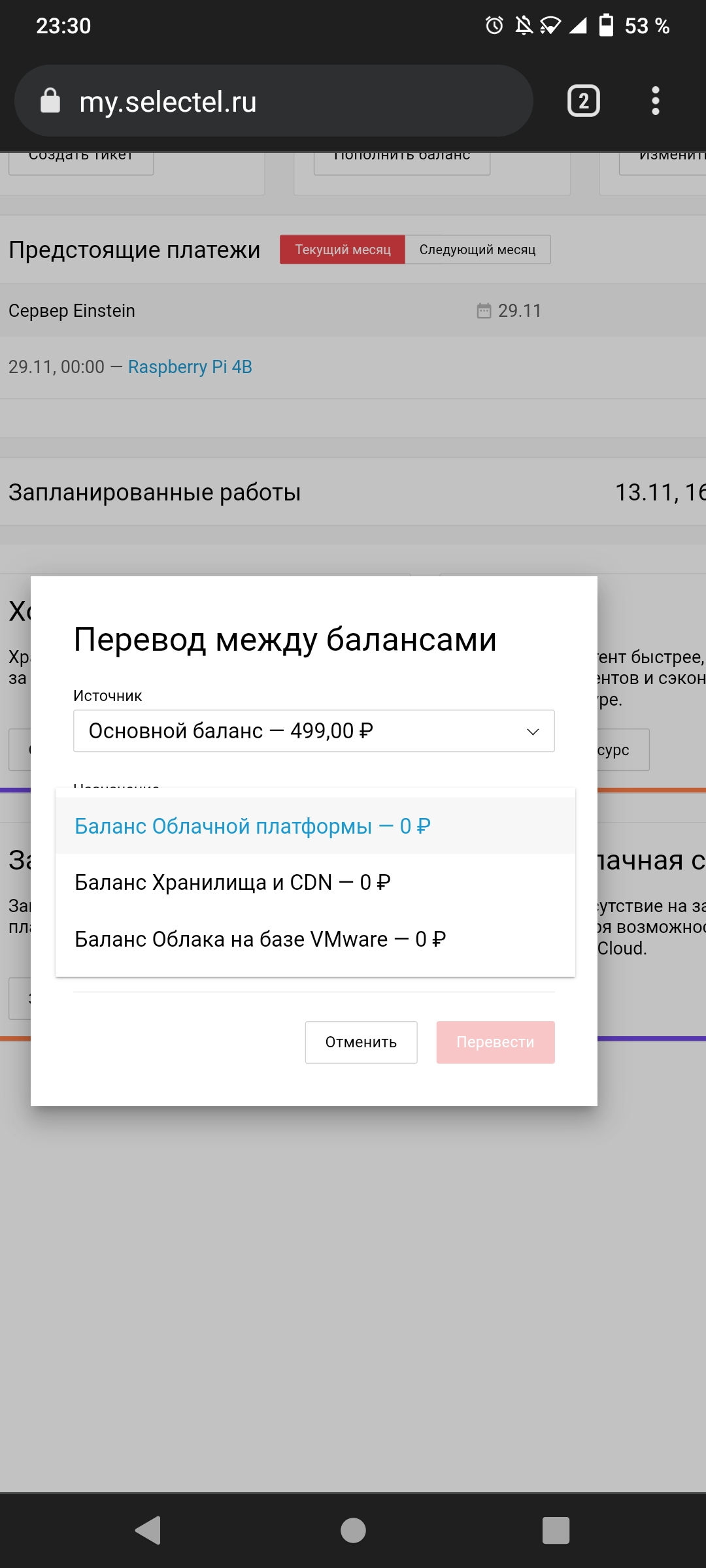Tap the alarm clock status icon
The image size is (706, 1568).
(494, 25)
